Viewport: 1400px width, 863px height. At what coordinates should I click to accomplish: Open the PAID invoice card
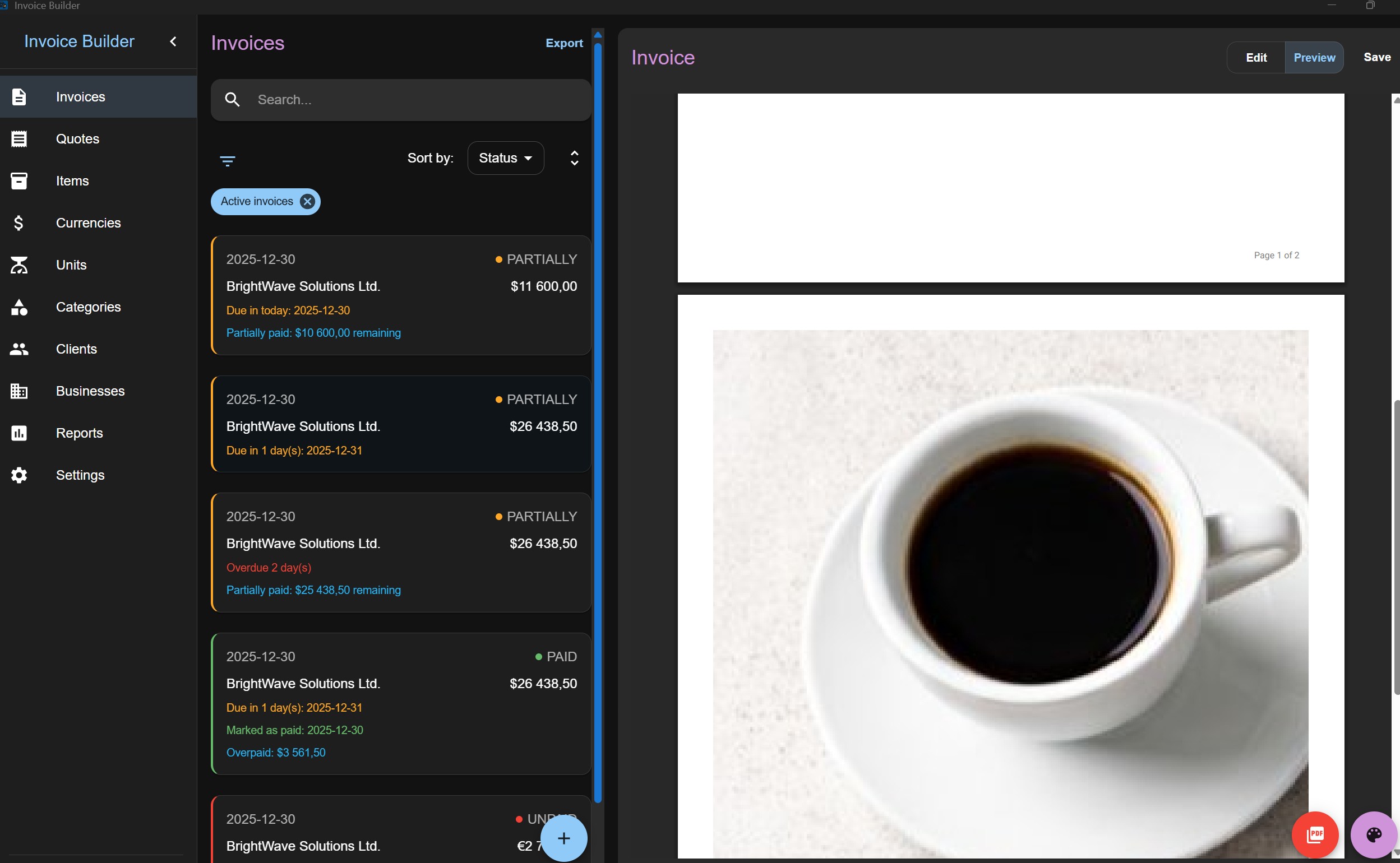click(401, 703)
